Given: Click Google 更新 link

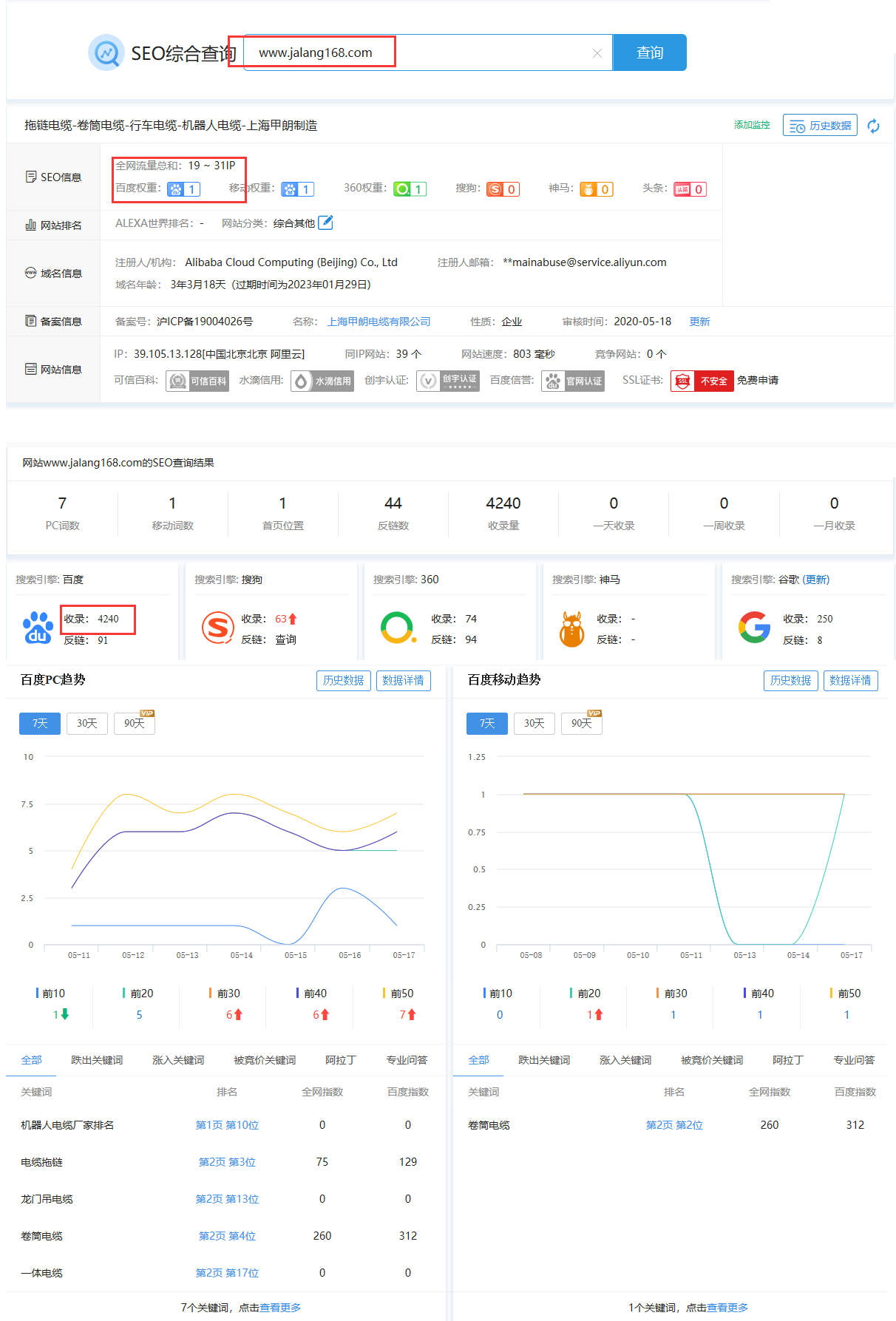Looking at the screenshot, I should point(816,580).
